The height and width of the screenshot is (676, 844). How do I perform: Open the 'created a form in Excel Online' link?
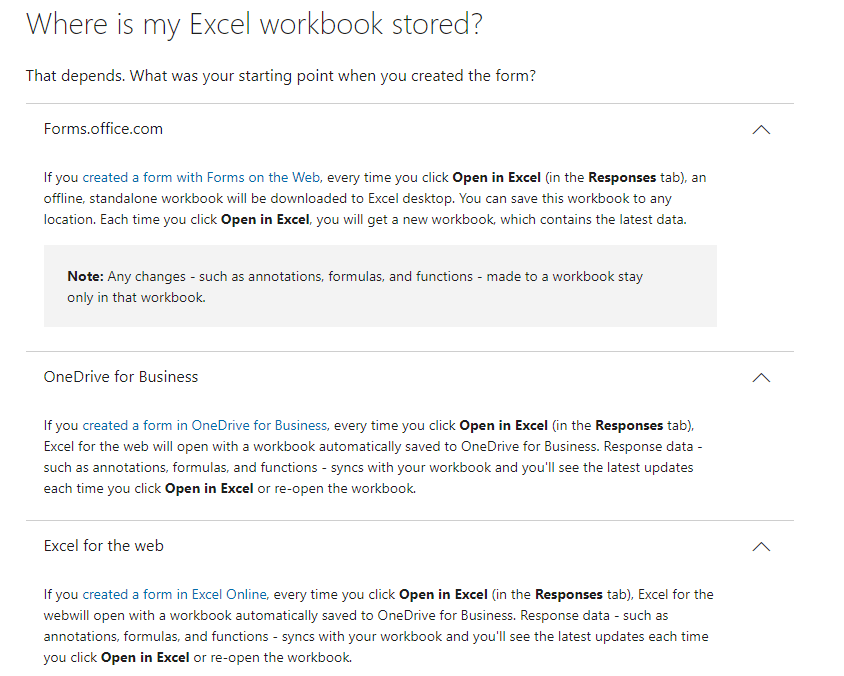tap(175, 595)
